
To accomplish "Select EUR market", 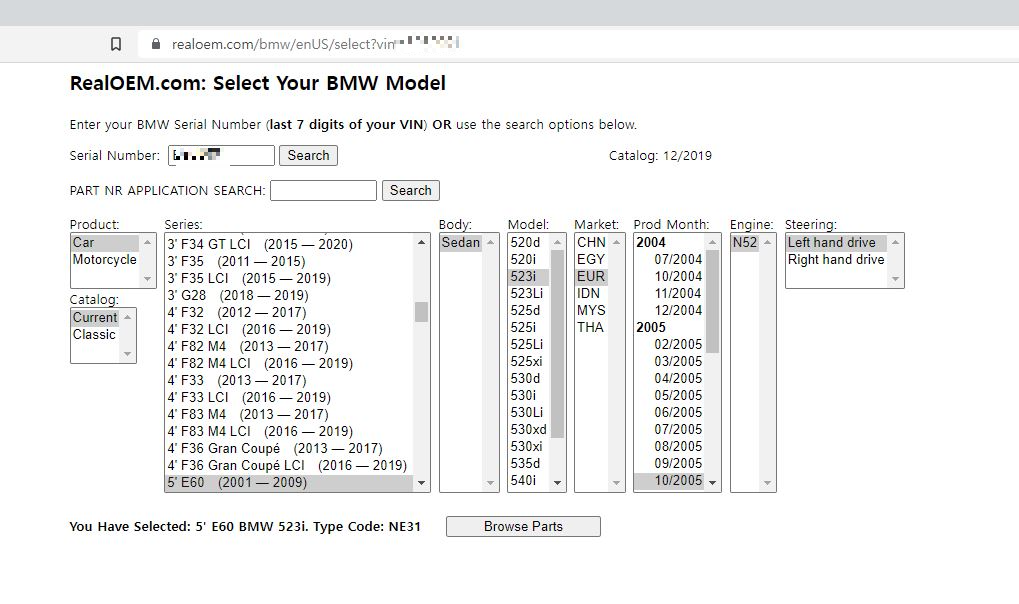I will click(591, 276).
